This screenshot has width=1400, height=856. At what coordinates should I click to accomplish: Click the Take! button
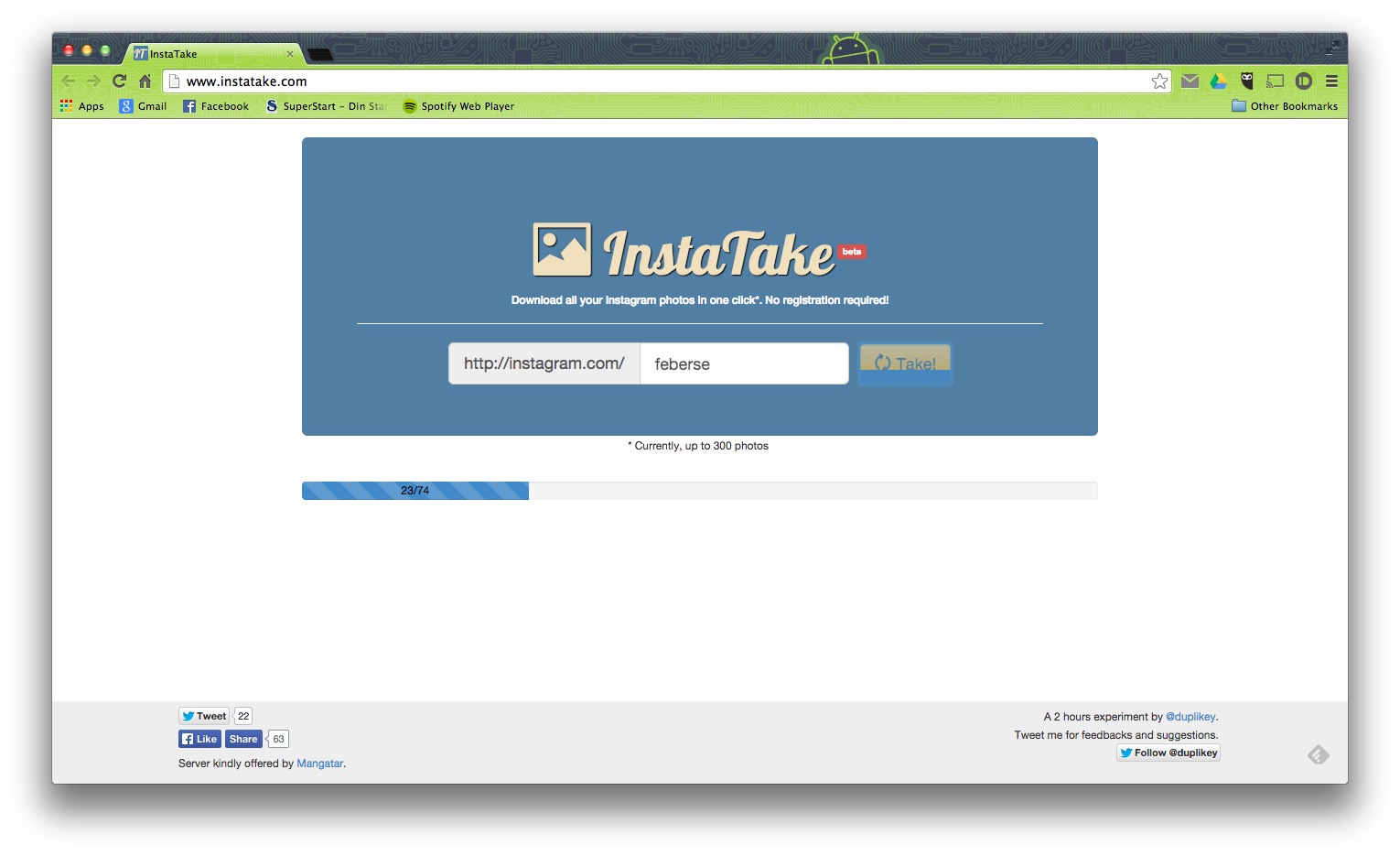pyautogui.click(x=905, y=363)
